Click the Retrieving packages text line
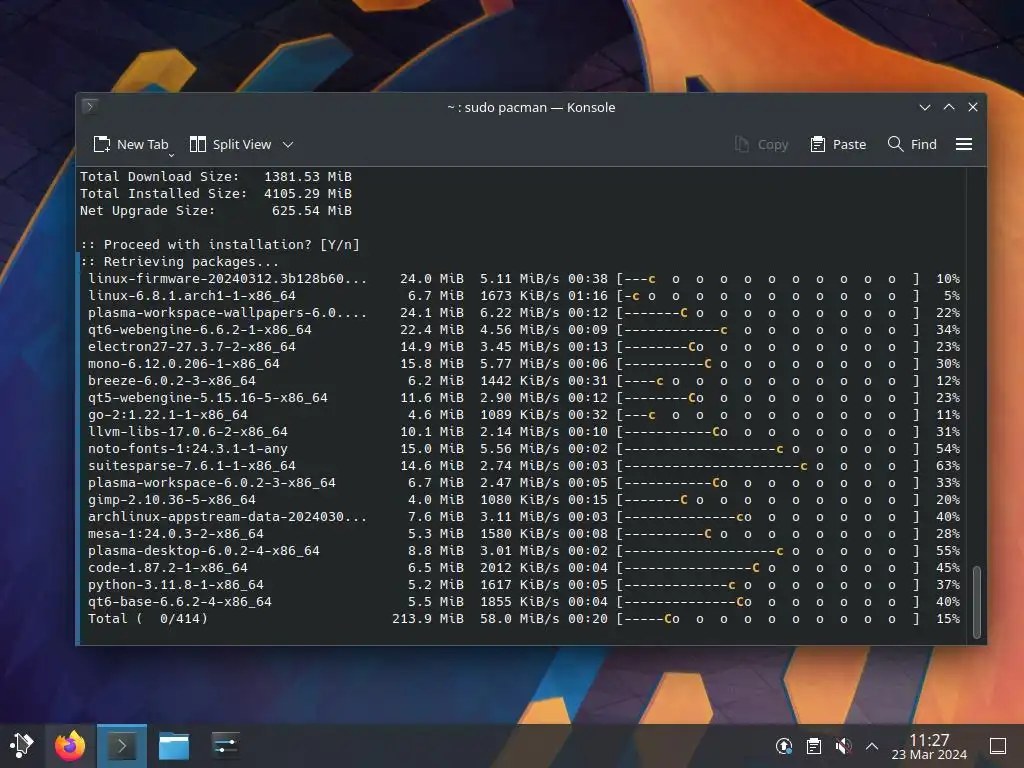Screen dimensions: 1024x768 coord(180,262)
